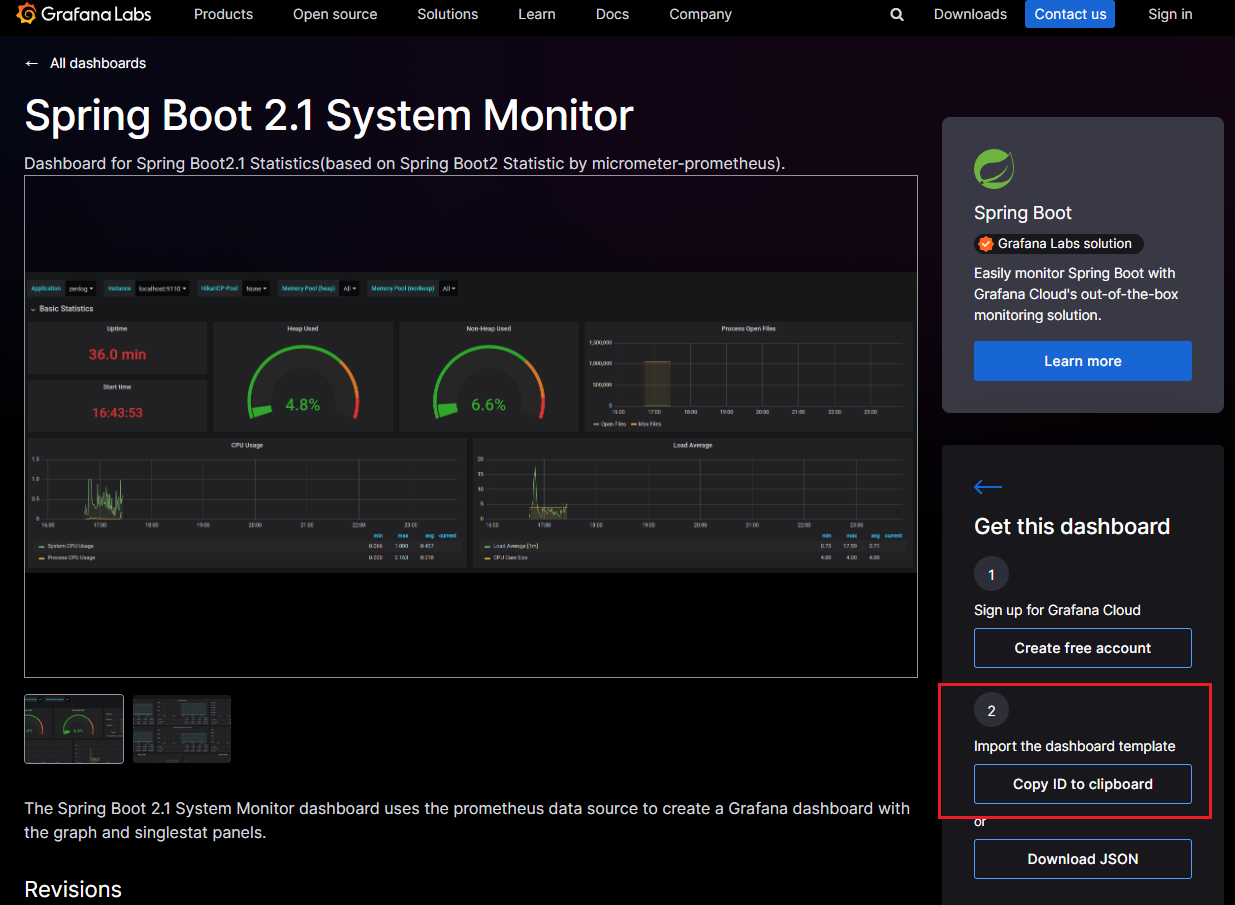The image size is (1235, 905).
Task: Click the Learn more button
Action: click(x=1083, y=361)
